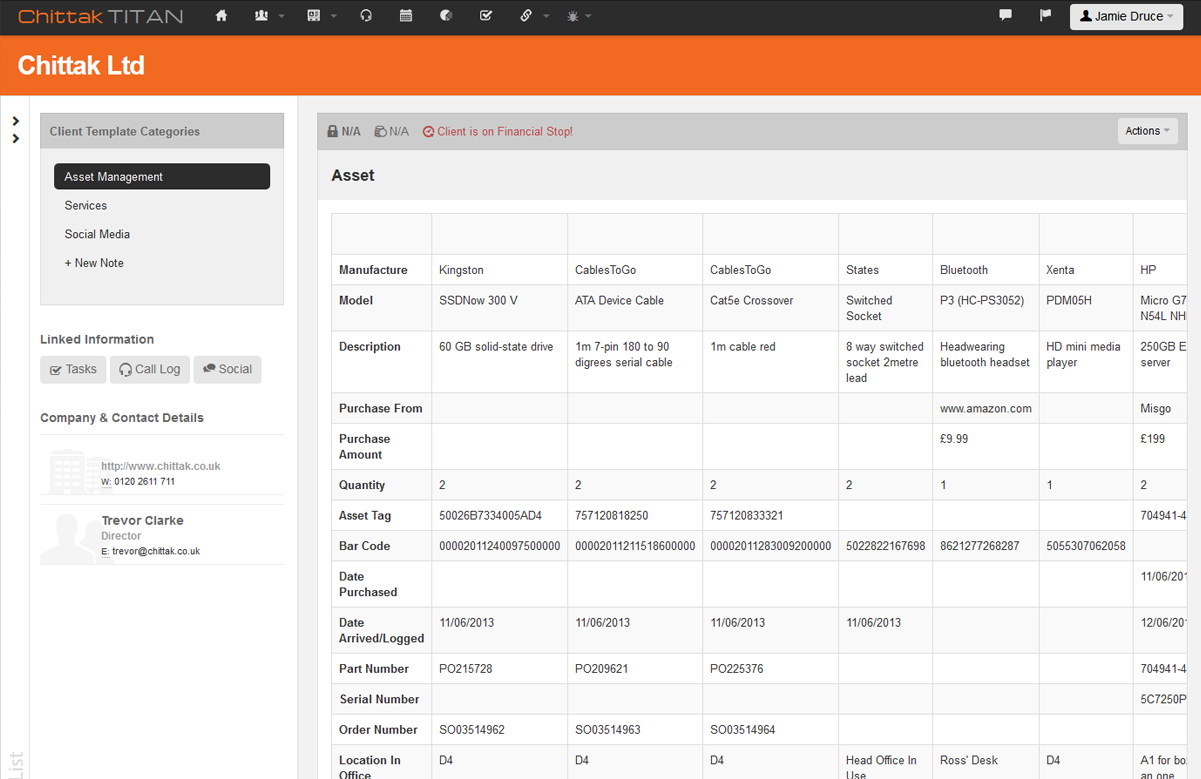
Task: Click the www.amazon.com purchase source cell
Action: pos(986,408)
